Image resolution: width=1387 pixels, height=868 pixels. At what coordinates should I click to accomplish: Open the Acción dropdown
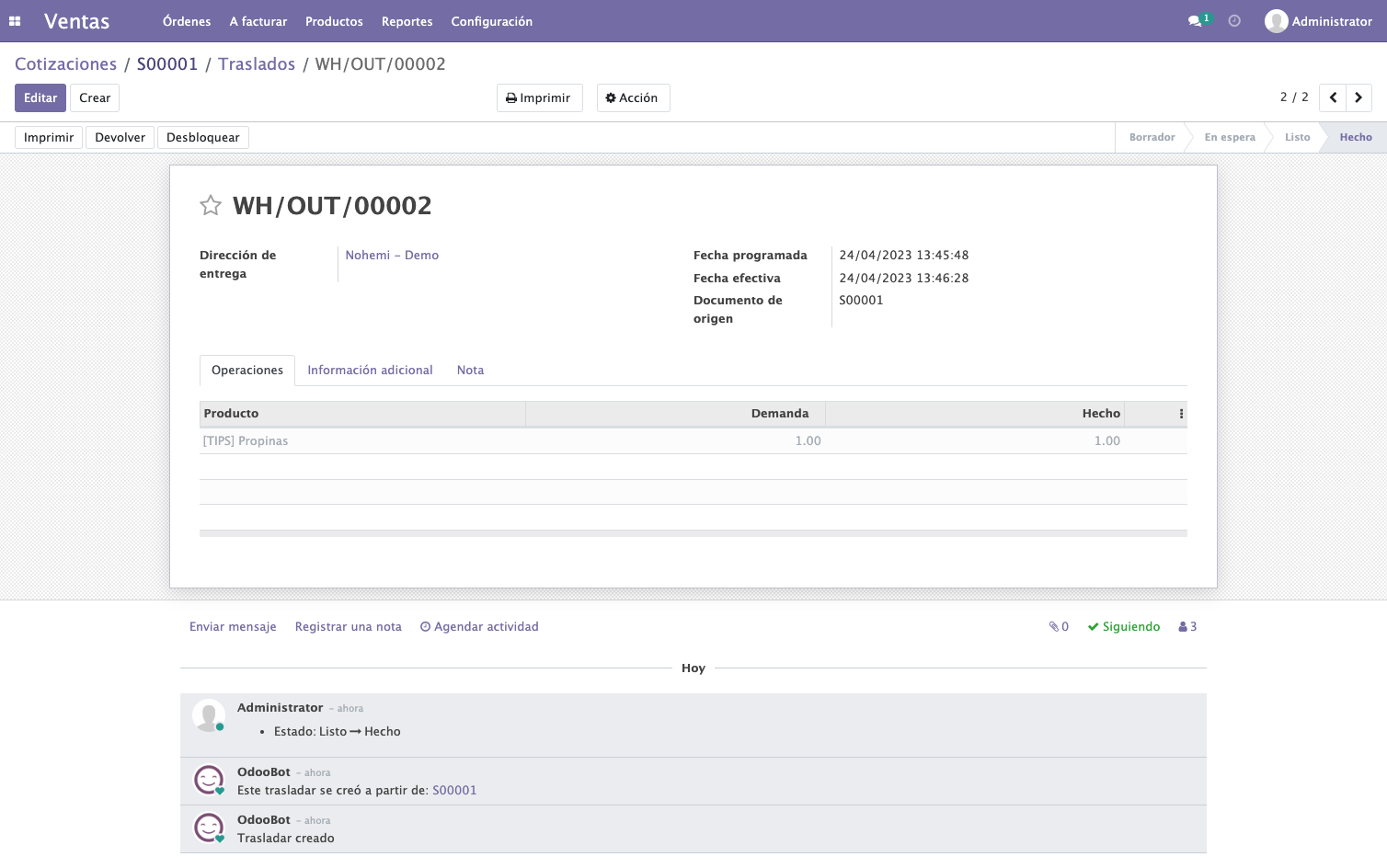tap(633, 97)
